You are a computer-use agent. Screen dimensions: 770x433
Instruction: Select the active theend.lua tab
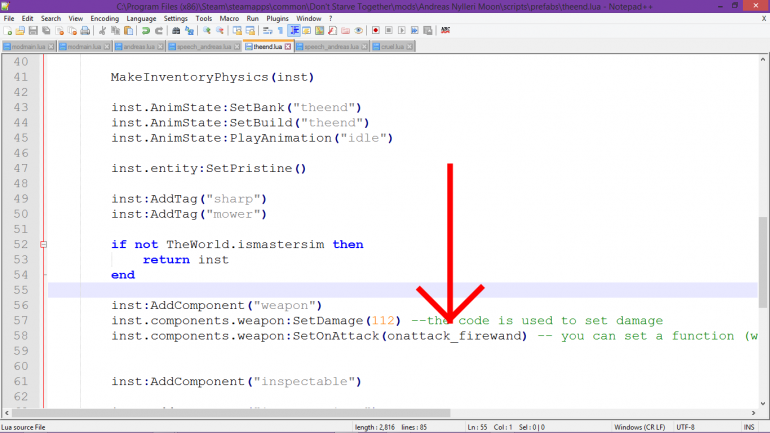268,47
